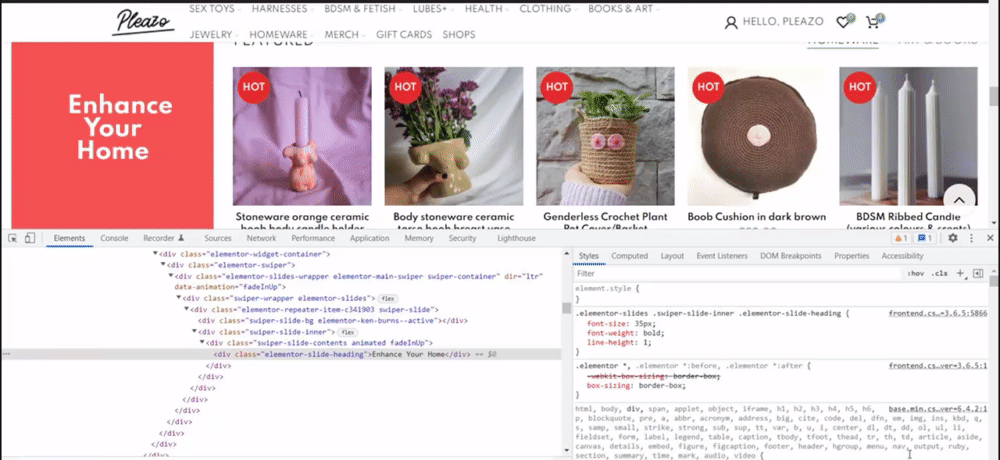The image size is (1000, 460).
Task: Open the HARNESSES dropdown menu
Action: point(283,9)
